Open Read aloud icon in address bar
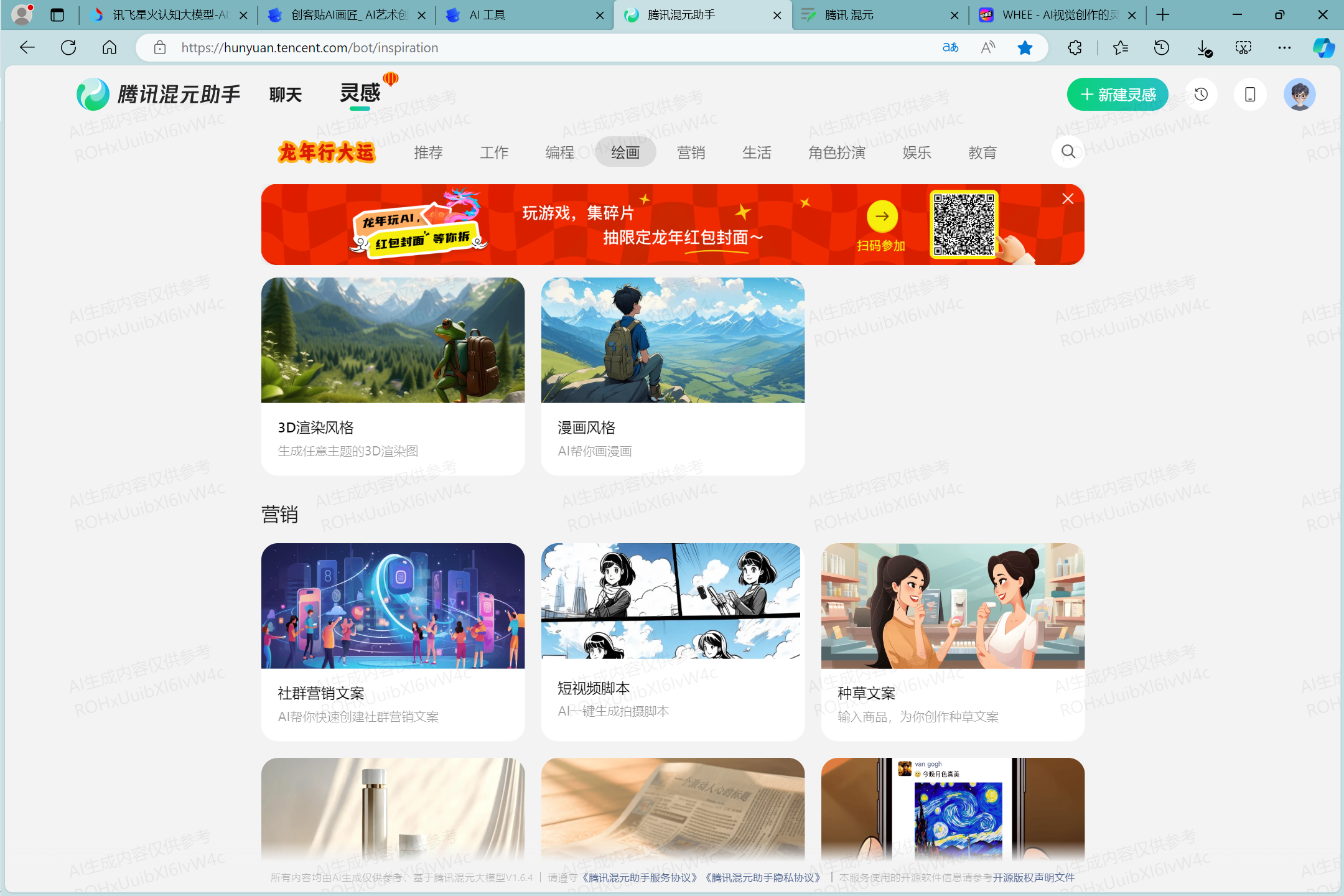 tap(987, 47)
